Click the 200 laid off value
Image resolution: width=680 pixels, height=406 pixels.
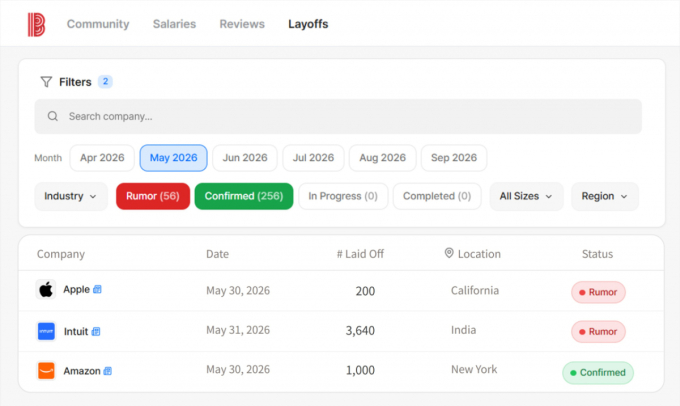click(365, 291)
